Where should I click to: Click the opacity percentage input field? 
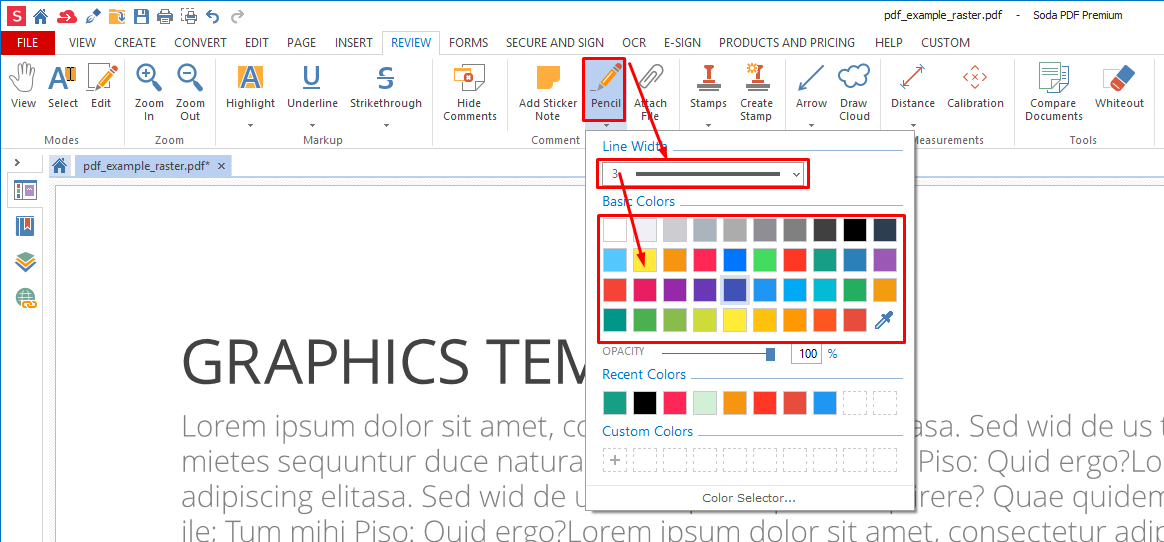(x=807, y=354)
